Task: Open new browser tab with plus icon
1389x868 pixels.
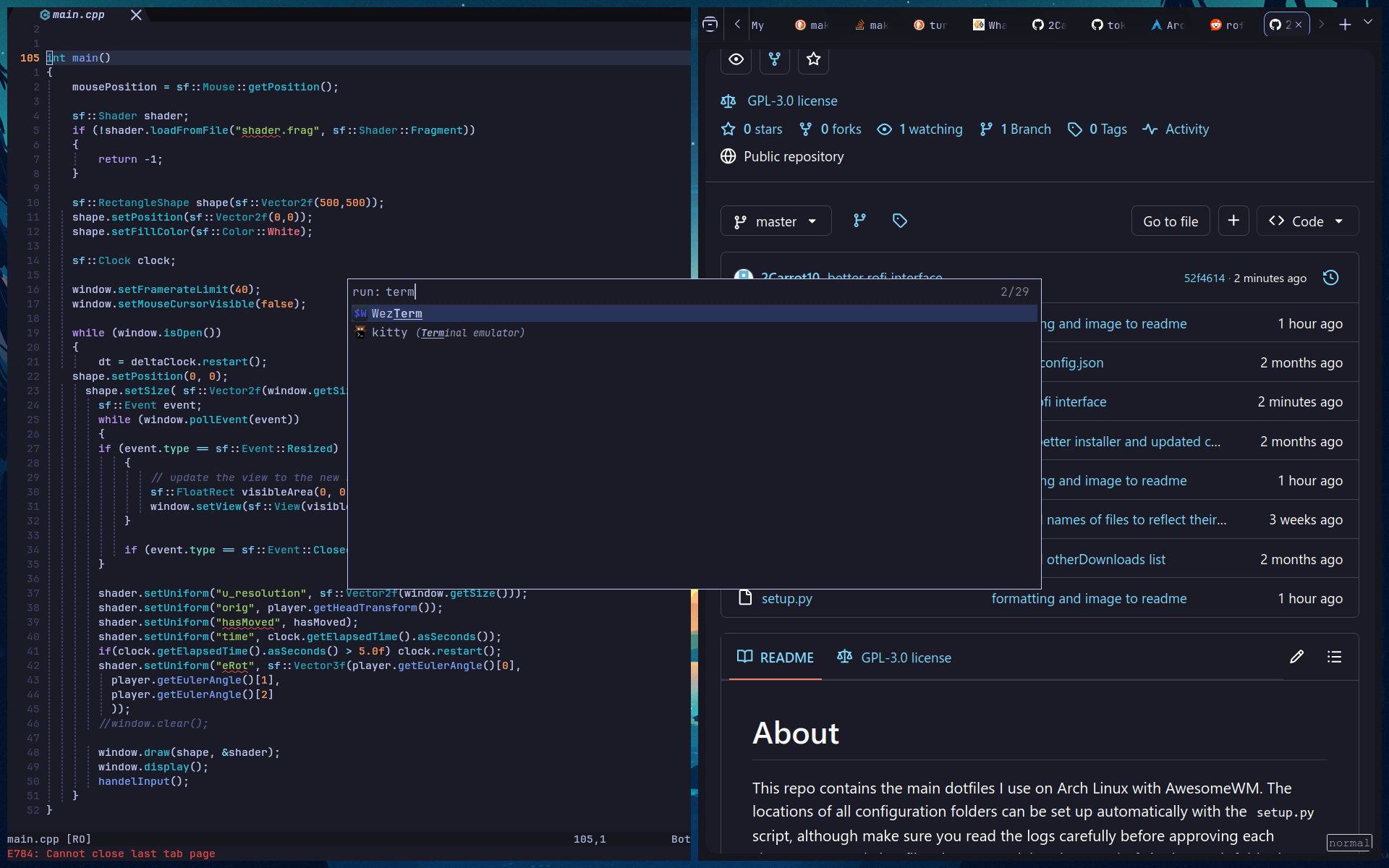Action: (x=1345, y=25)
